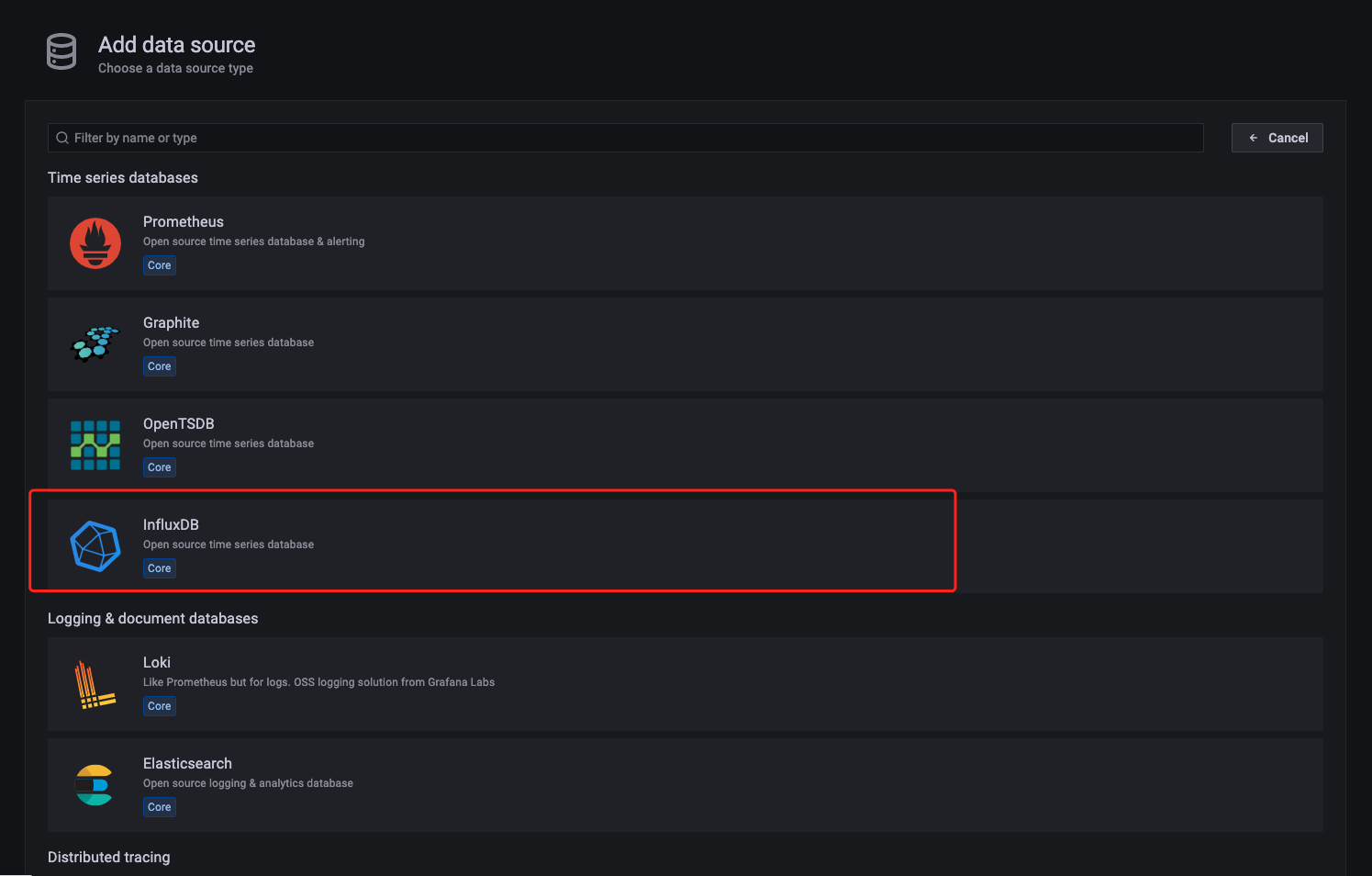
Task: Click the Prometheus flame logo icon
Action: coord(95,243)
